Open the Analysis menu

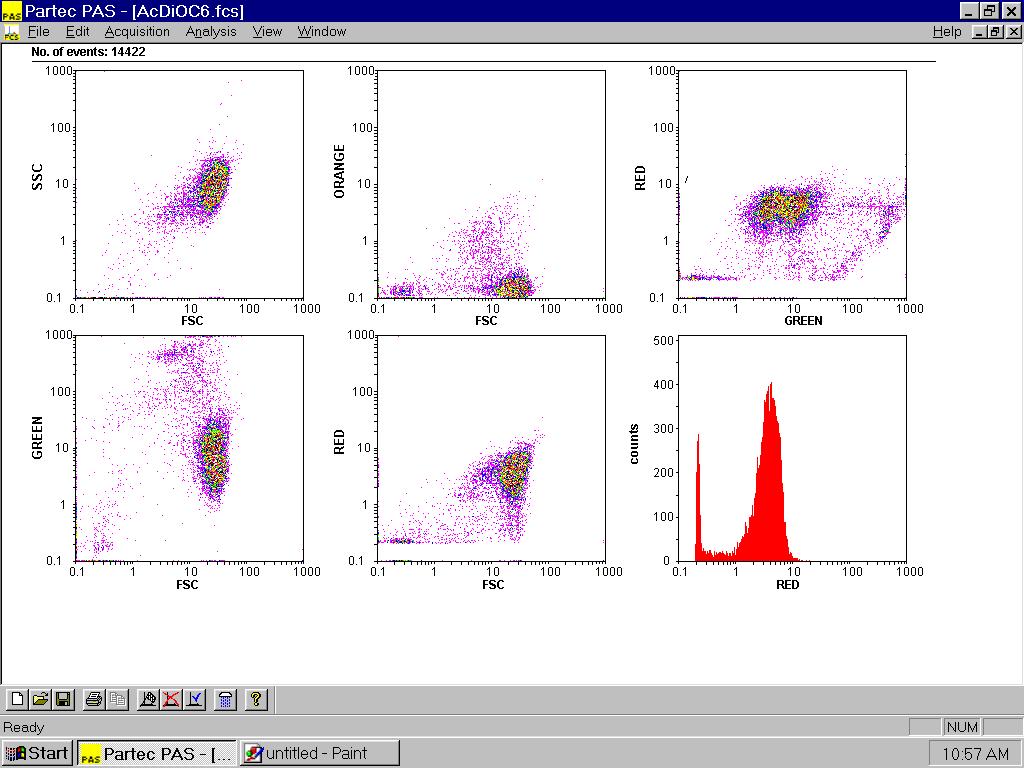[x=211, y=32]
